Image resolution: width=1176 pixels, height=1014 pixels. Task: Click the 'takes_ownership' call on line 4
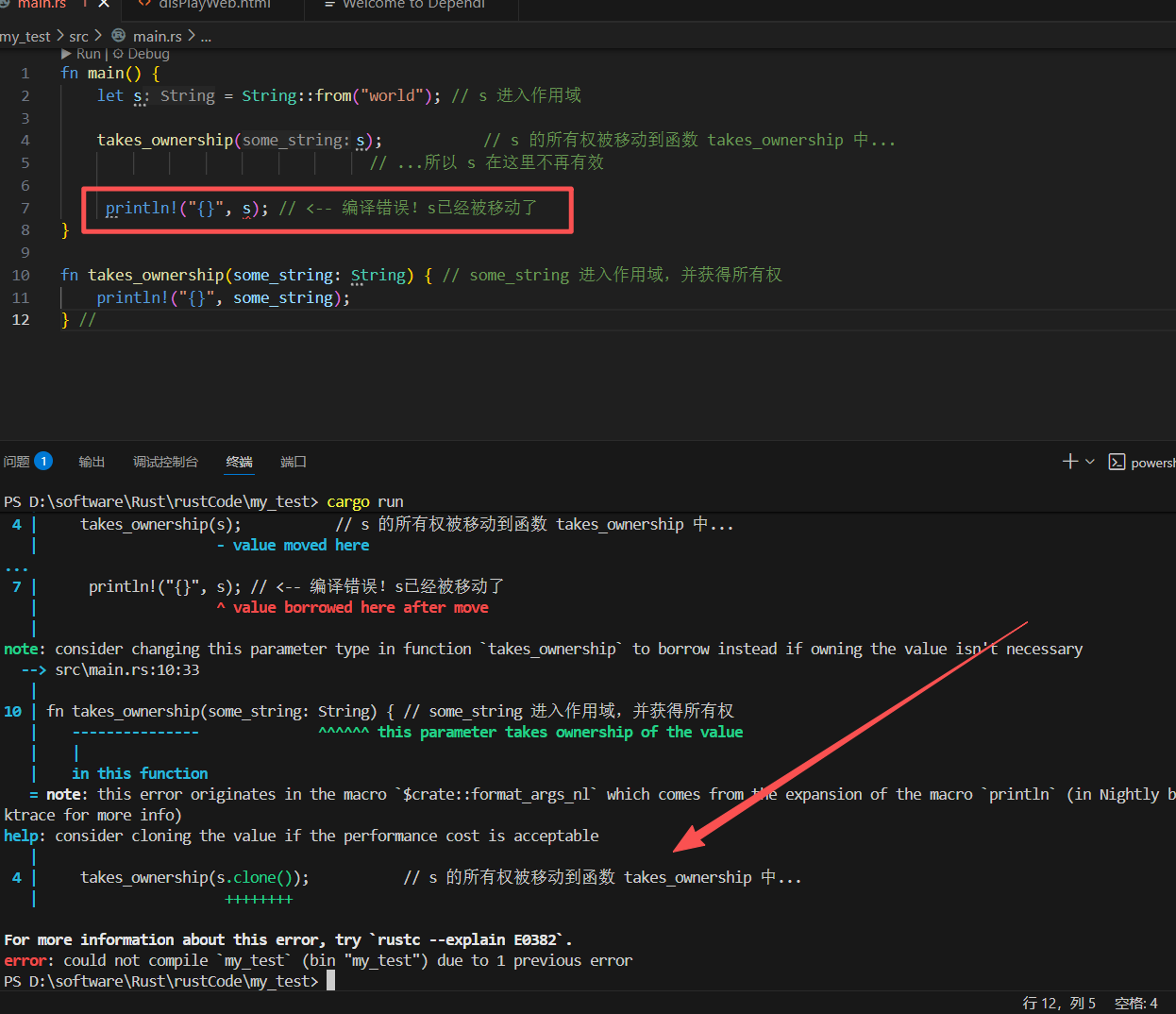pos(164,140)
